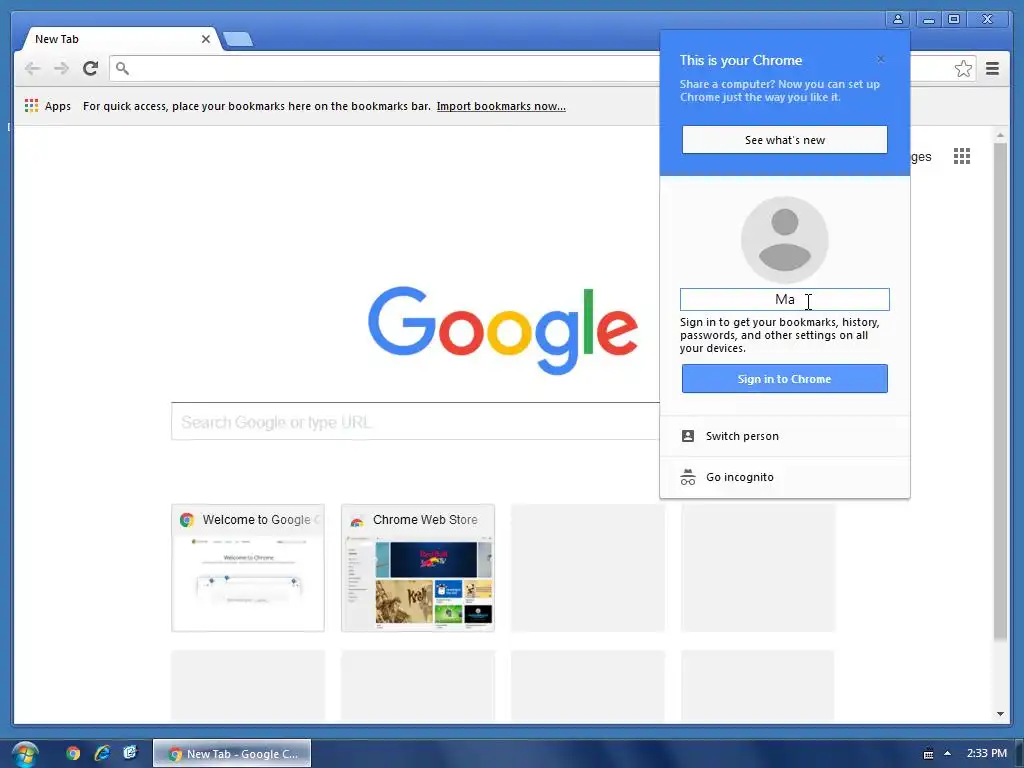Focus the address bar
The height and width of the screenshot is (768, 1024).
pyautogui.click(x=385, y=68)
